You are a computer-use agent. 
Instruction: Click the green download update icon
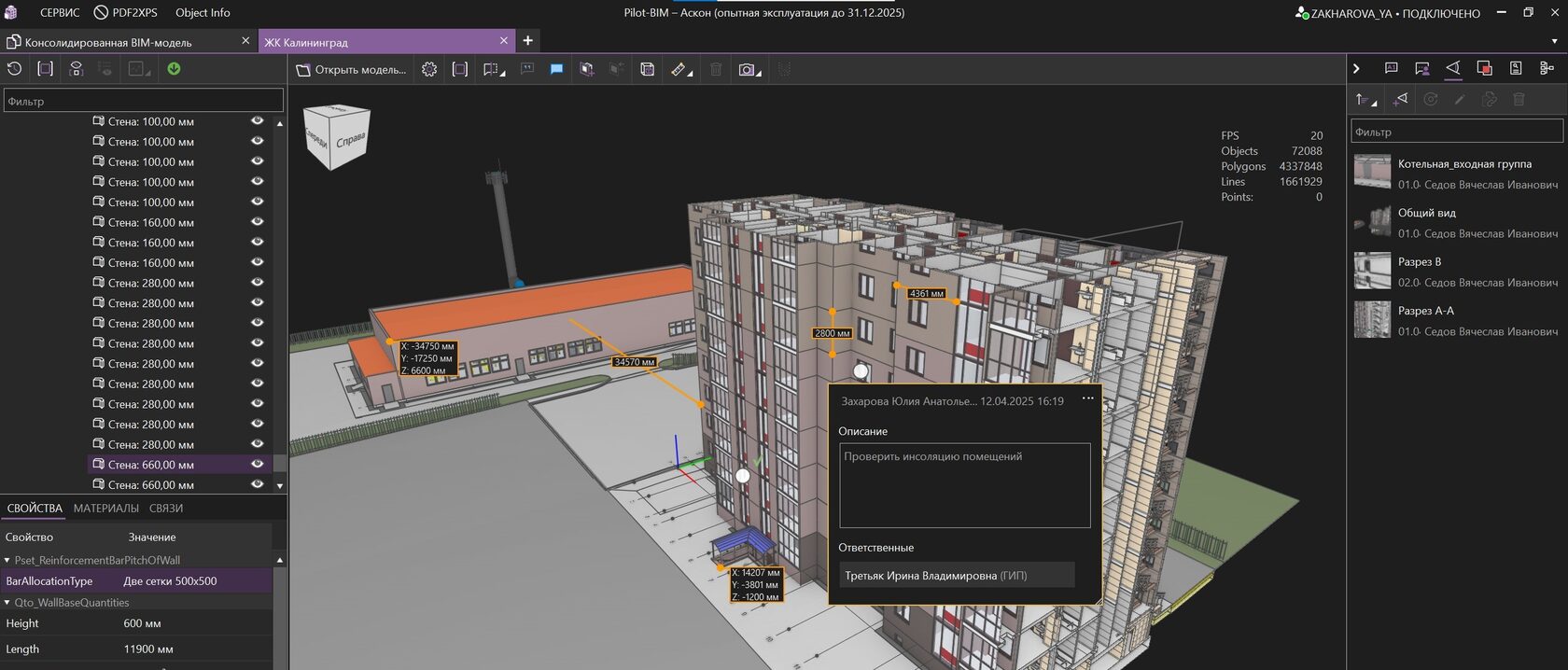point(174,68)
